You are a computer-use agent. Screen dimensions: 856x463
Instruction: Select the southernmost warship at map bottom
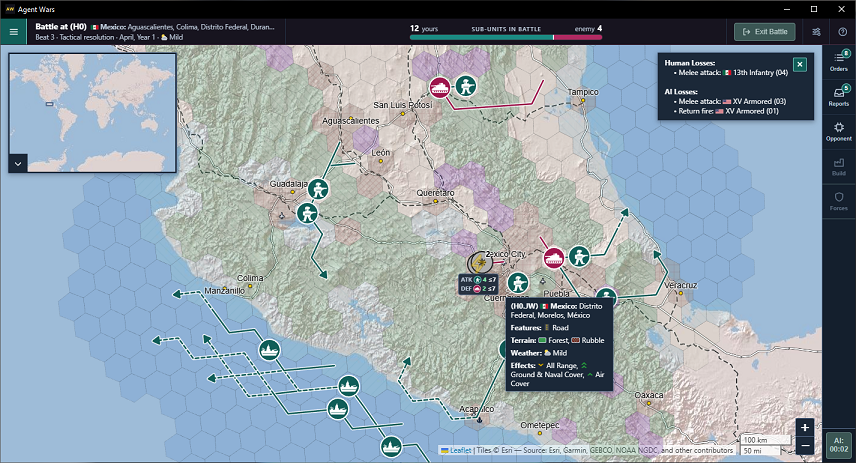click(391, 447)
